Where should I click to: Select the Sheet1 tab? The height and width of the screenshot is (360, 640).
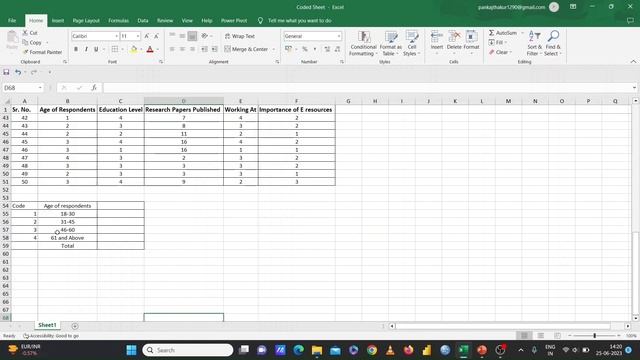coord(47,325)
